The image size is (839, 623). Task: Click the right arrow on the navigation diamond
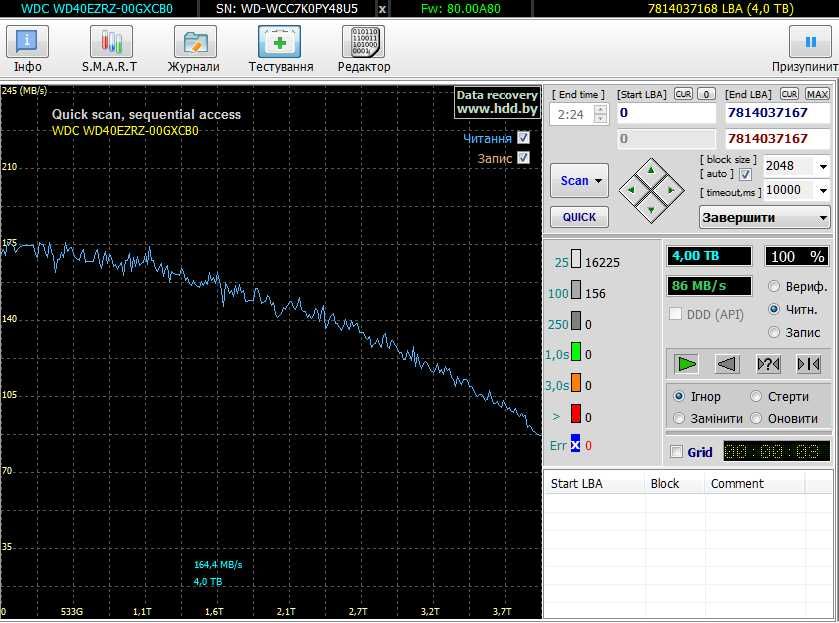pos(671,190)
